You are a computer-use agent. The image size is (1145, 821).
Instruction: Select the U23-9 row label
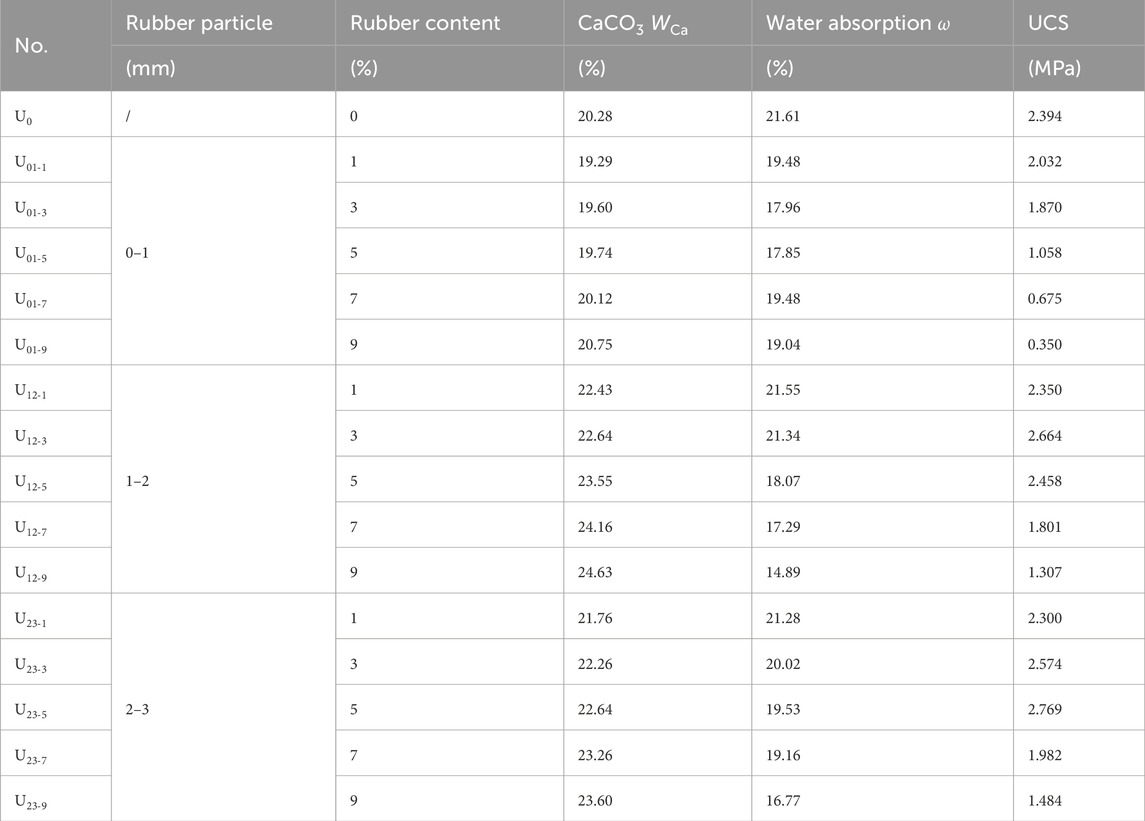pyautogui.click(x=31, y=802)
